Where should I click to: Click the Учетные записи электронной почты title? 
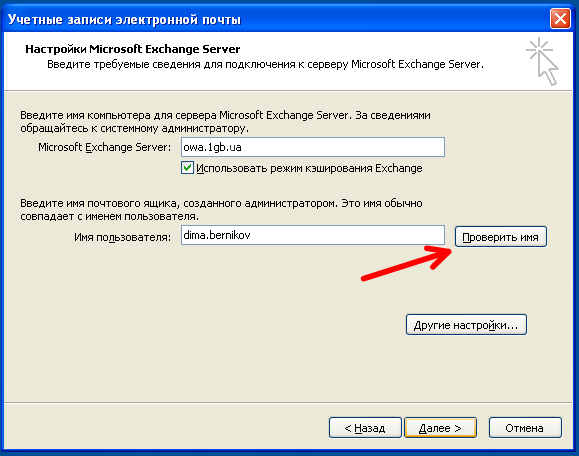click(x=124, y=19)
